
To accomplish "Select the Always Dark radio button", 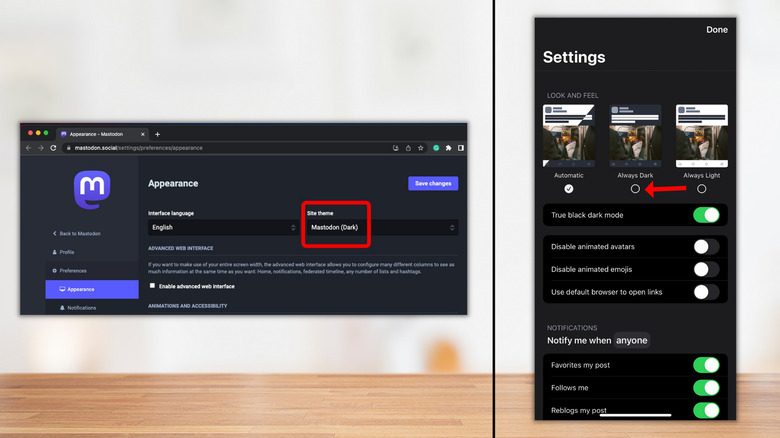I will coord(635,189).
